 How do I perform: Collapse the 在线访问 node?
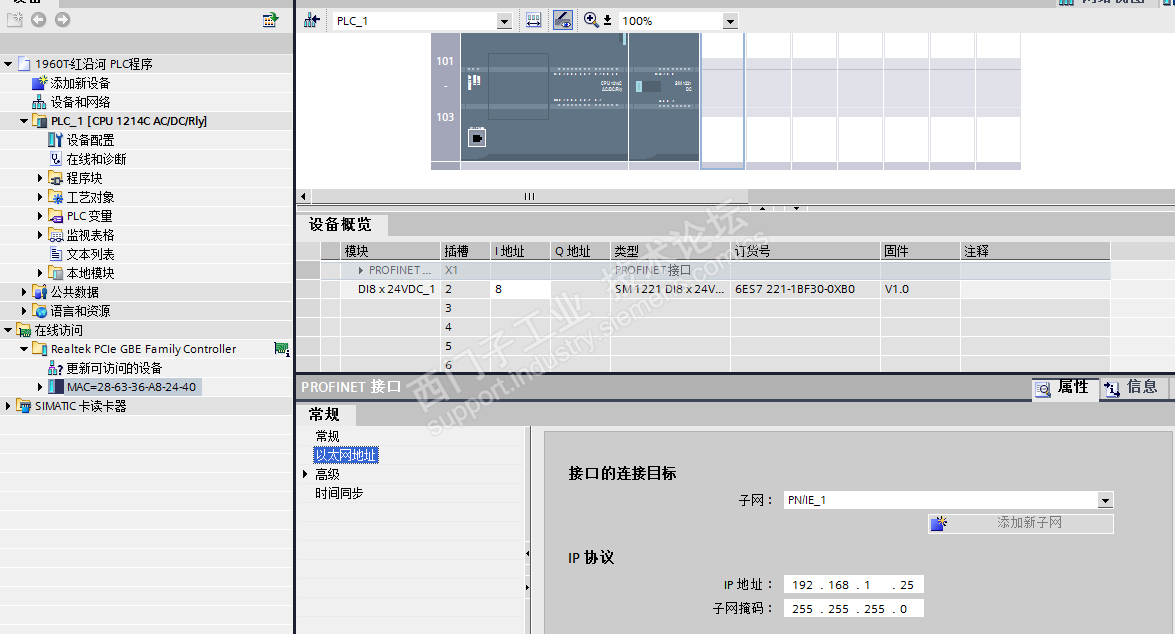pyautogui.click(x=8, y=330)
